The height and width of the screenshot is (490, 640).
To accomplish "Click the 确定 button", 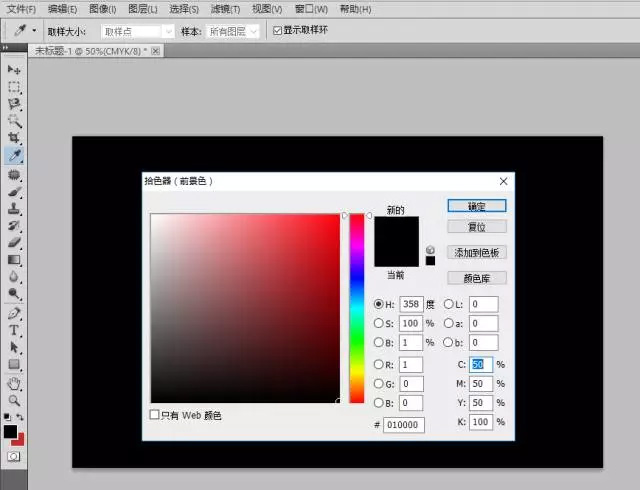I will coord(476,206).
